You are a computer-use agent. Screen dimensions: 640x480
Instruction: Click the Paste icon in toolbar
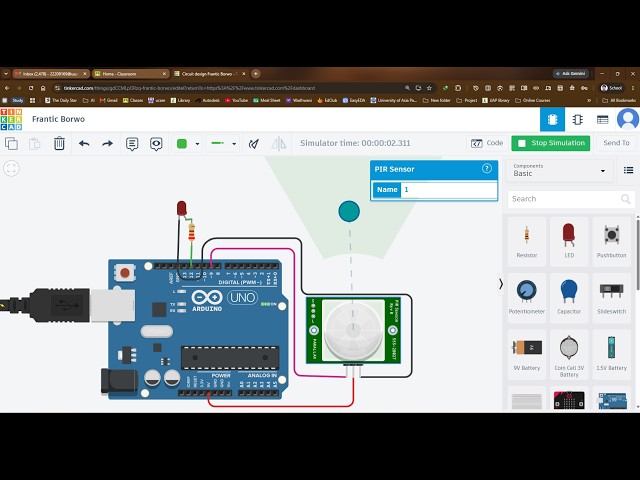pos(35,143)
